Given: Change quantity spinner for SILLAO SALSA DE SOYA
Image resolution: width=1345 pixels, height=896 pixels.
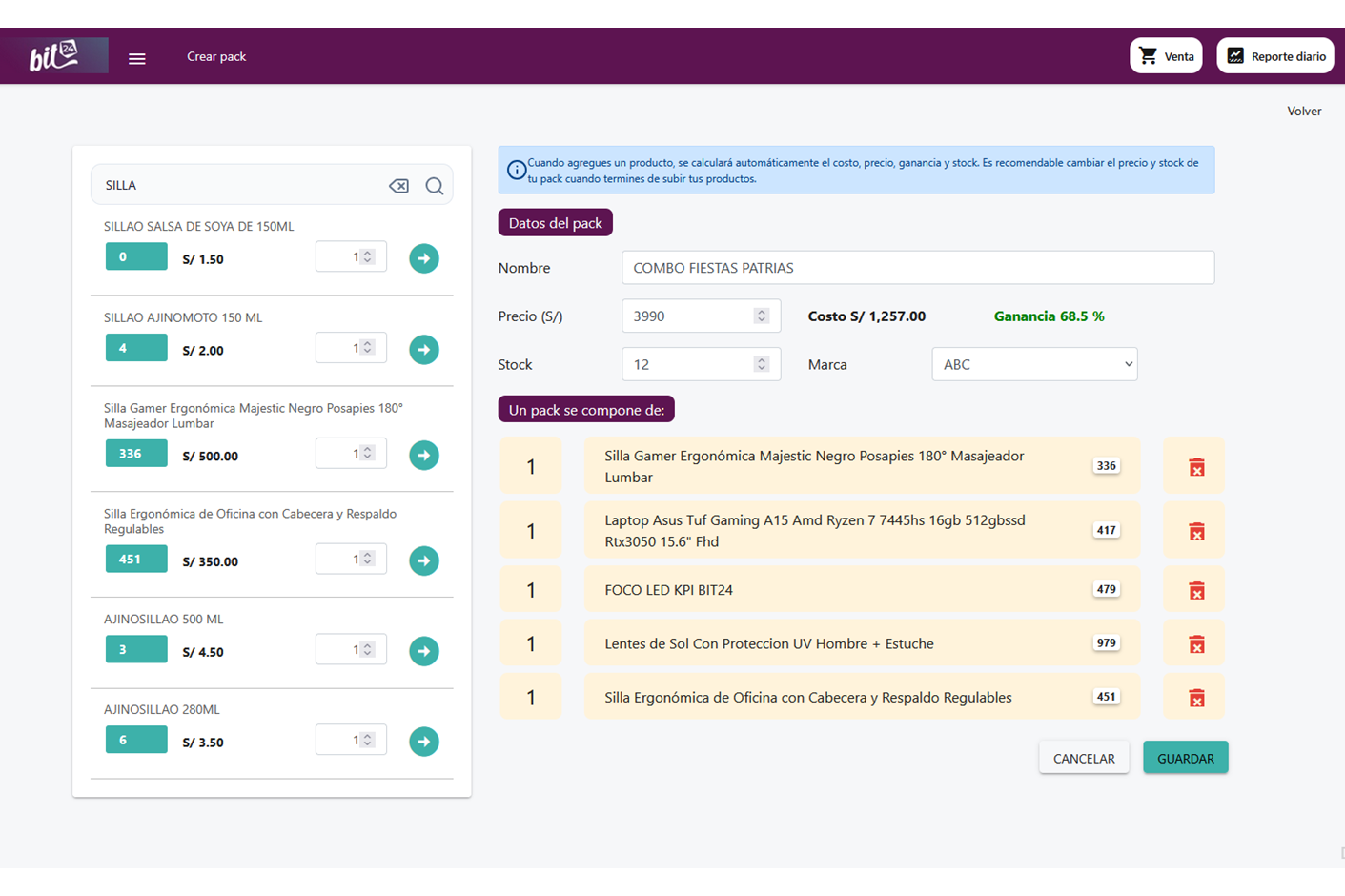Looking at the screenshot, I should [x=367, y=257].
